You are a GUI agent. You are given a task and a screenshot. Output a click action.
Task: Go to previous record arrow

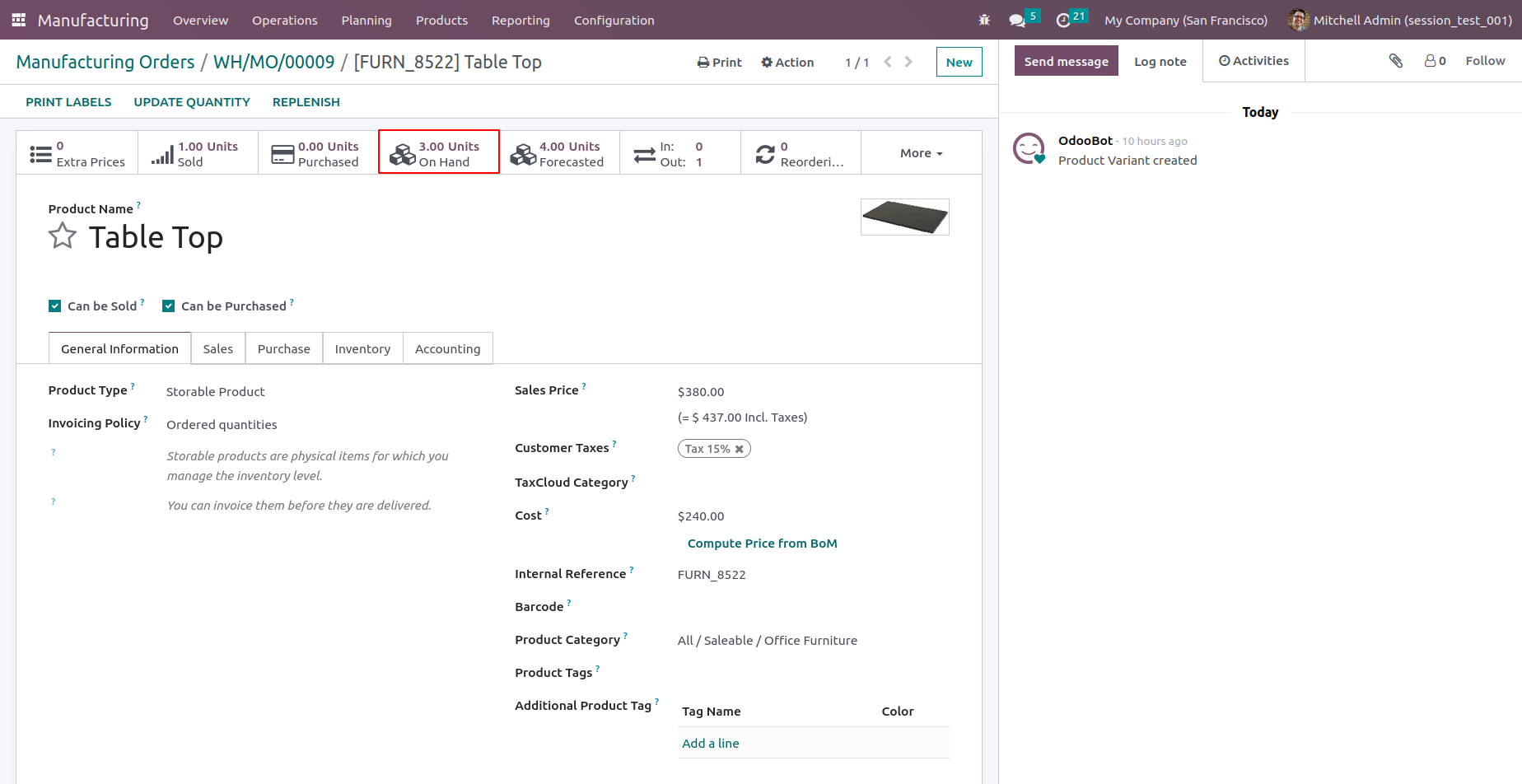[888, 62]
